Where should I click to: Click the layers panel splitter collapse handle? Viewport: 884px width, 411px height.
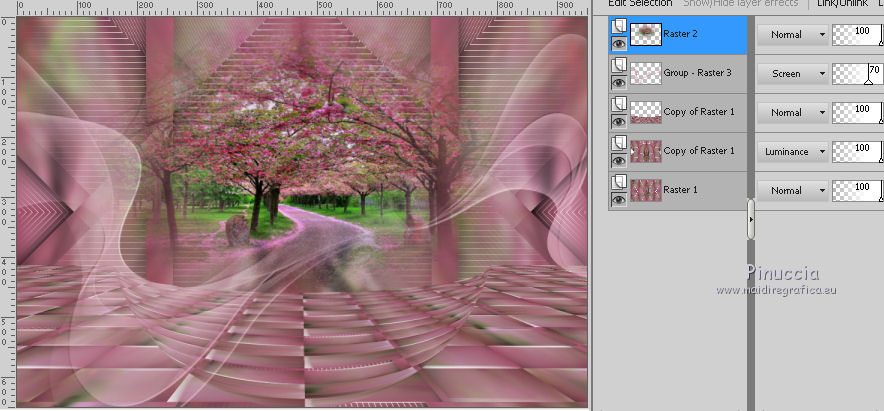(x=751, y=219)
